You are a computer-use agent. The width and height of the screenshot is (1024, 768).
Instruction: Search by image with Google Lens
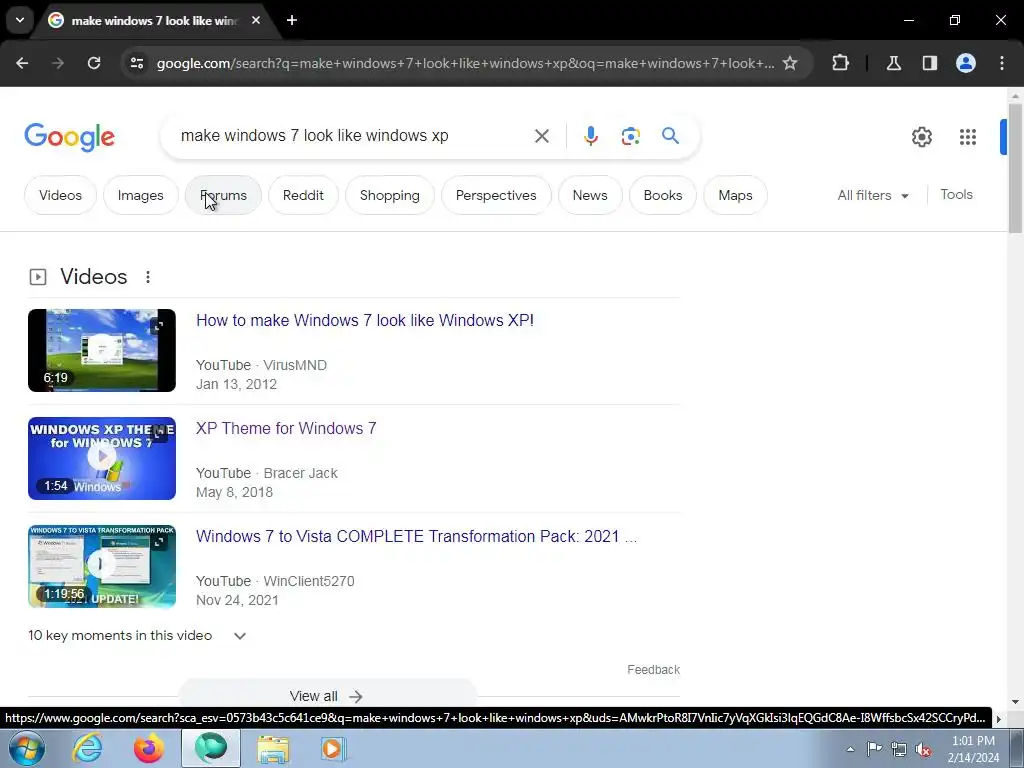point(630,136)
